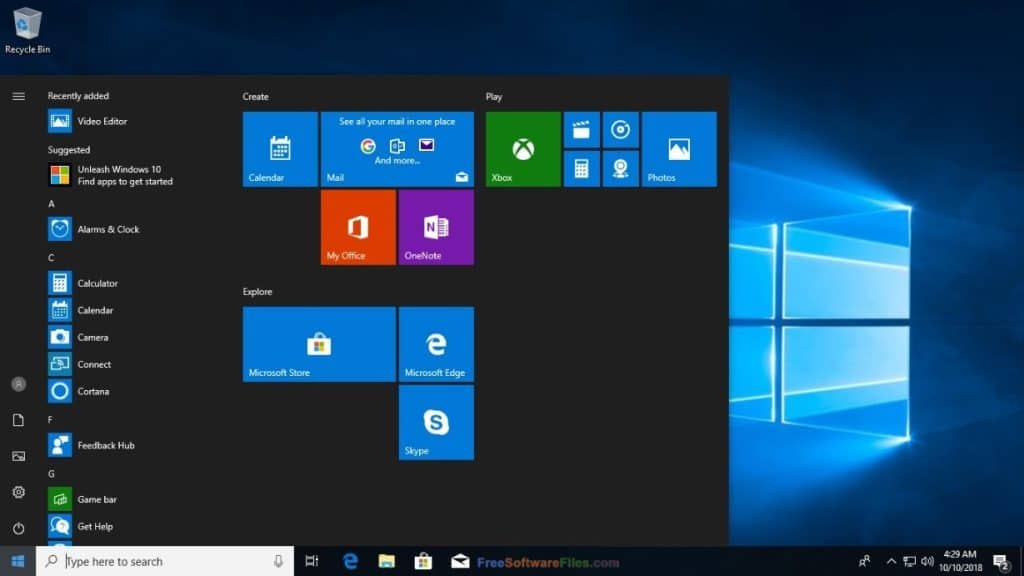Open the network icon in system tray

pyautogui.click(x=909, y=561)
